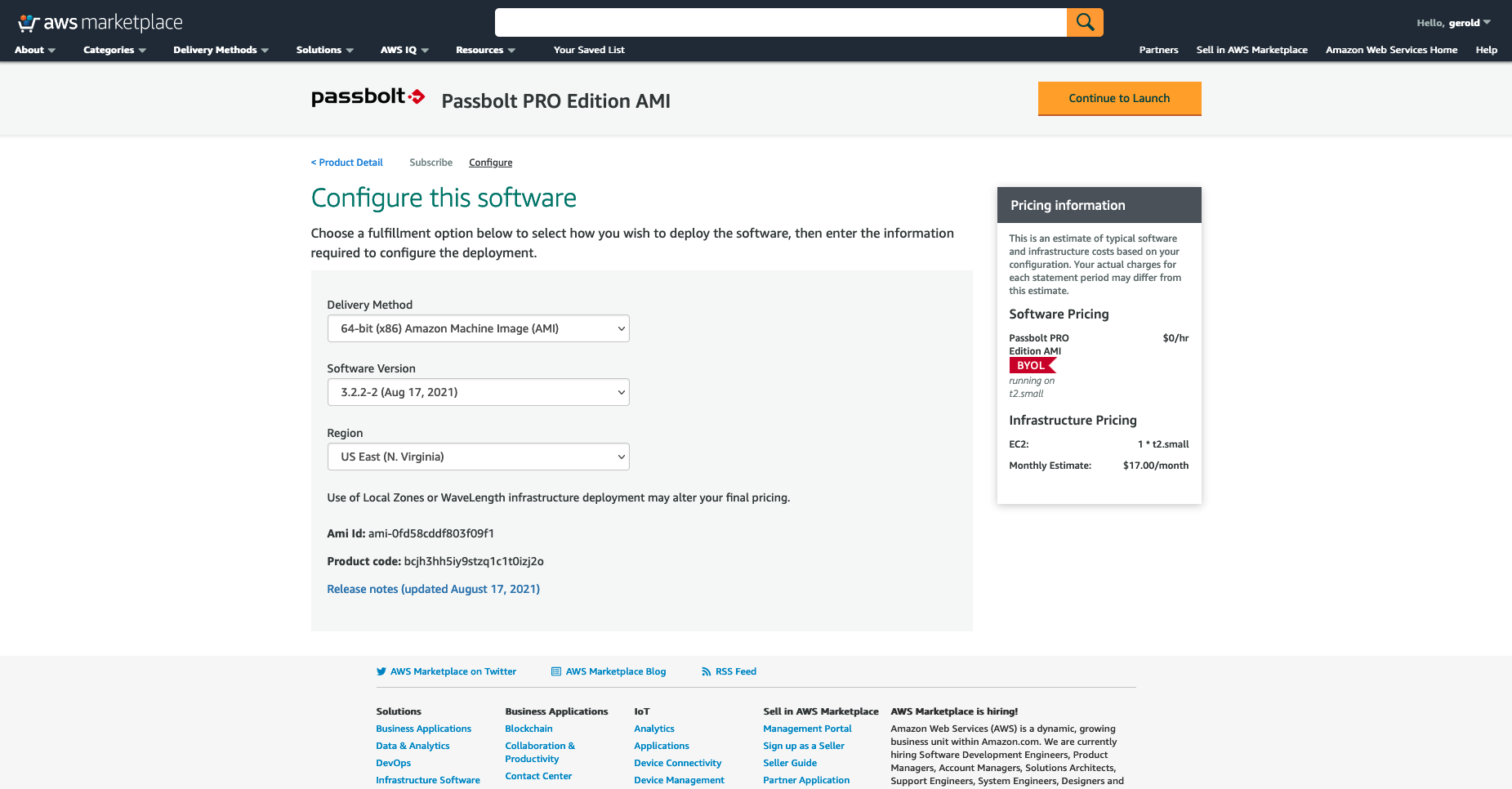Viewport: 1512px width, 789px height.
Task: Open the AWS Marketplace Blog link
Action: tap(609, 671)
